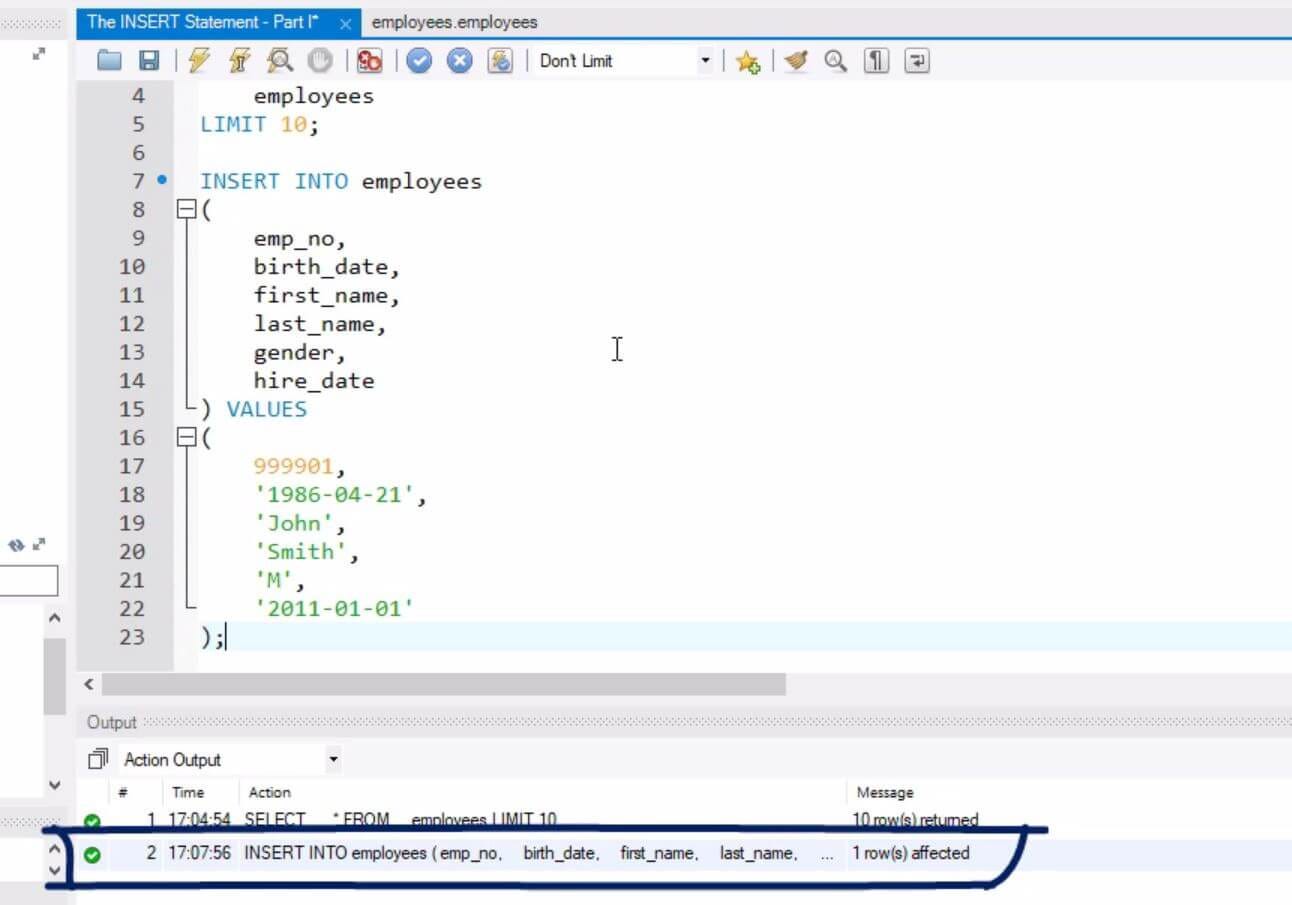Run EXPLAIN on the current statement
The height and width of the screenshot is (905, 1292).
tap(279, 60)
